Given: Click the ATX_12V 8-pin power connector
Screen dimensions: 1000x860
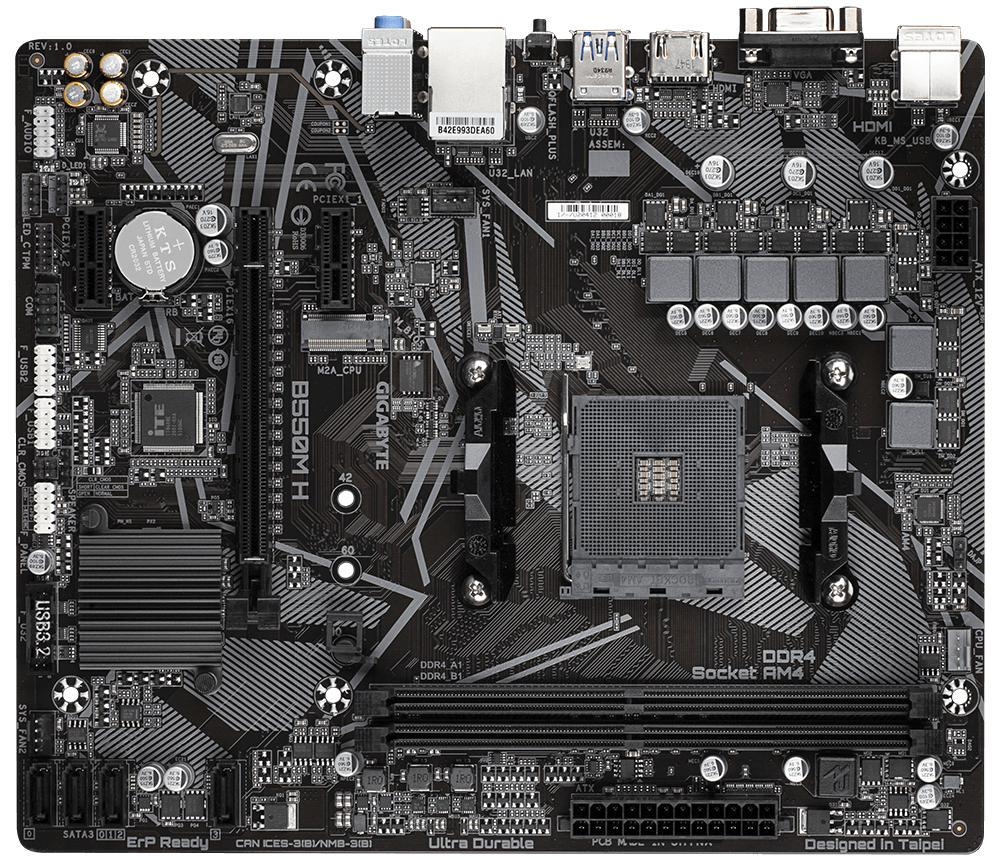Looking at the screenshot, I should 950,232.
